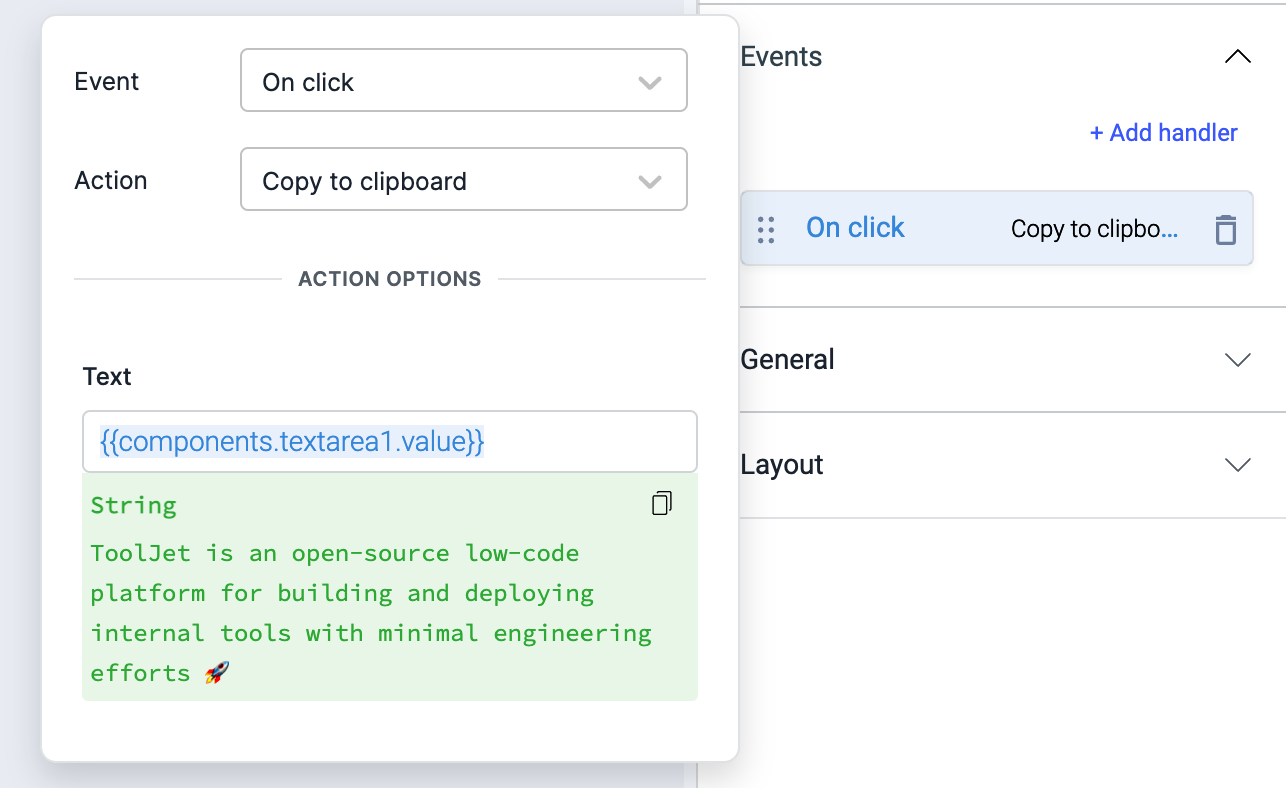Screen dimensions: 1286x788
Task: Collapse the Events section
Action: pyautogui.click(x=1238, y=57)
